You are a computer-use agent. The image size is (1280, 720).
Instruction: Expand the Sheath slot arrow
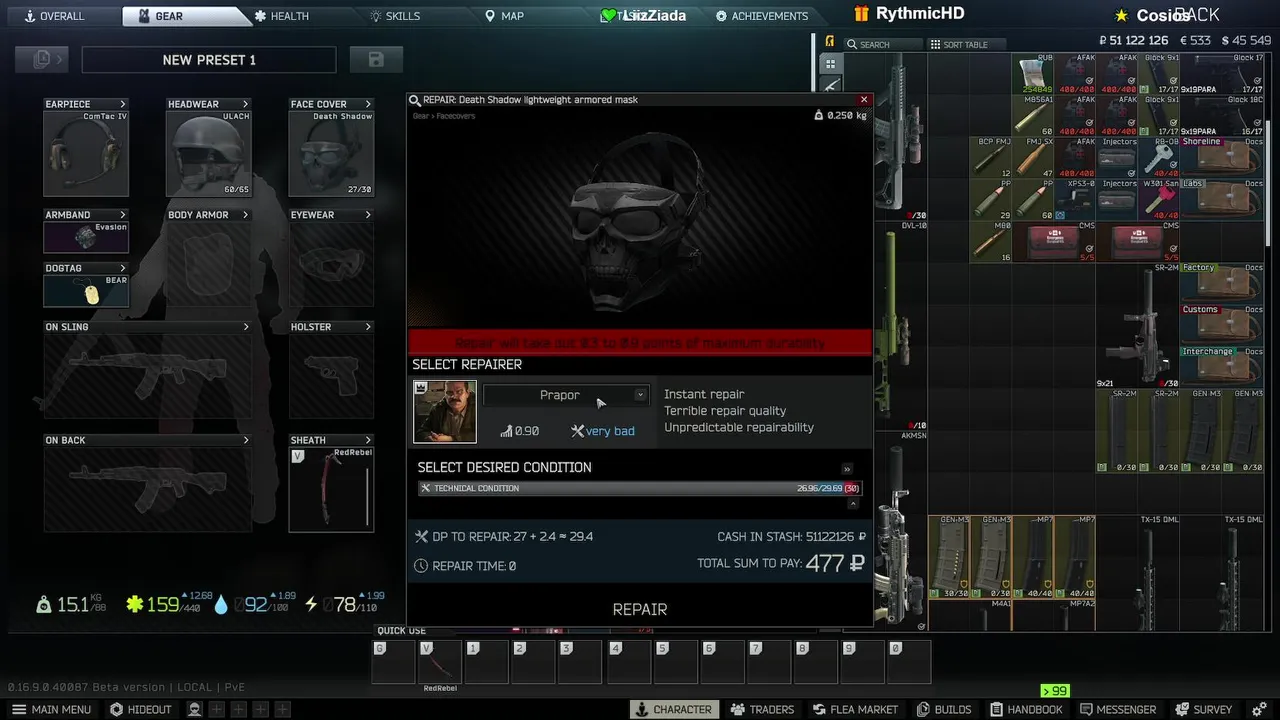368,440
